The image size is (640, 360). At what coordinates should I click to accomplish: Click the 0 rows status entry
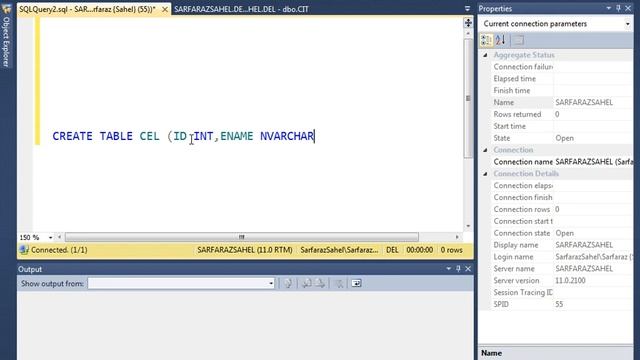click(451, 250)
